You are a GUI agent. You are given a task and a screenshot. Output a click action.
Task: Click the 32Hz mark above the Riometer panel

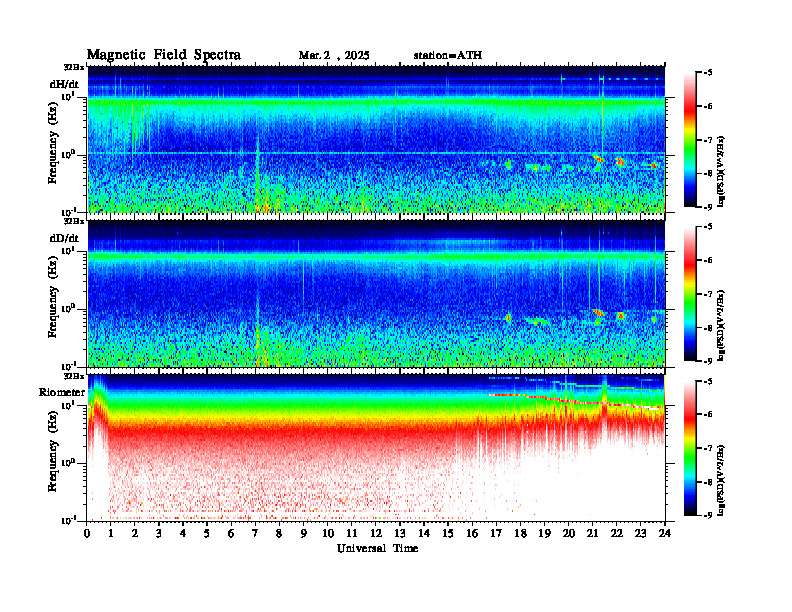click(74, 376)
